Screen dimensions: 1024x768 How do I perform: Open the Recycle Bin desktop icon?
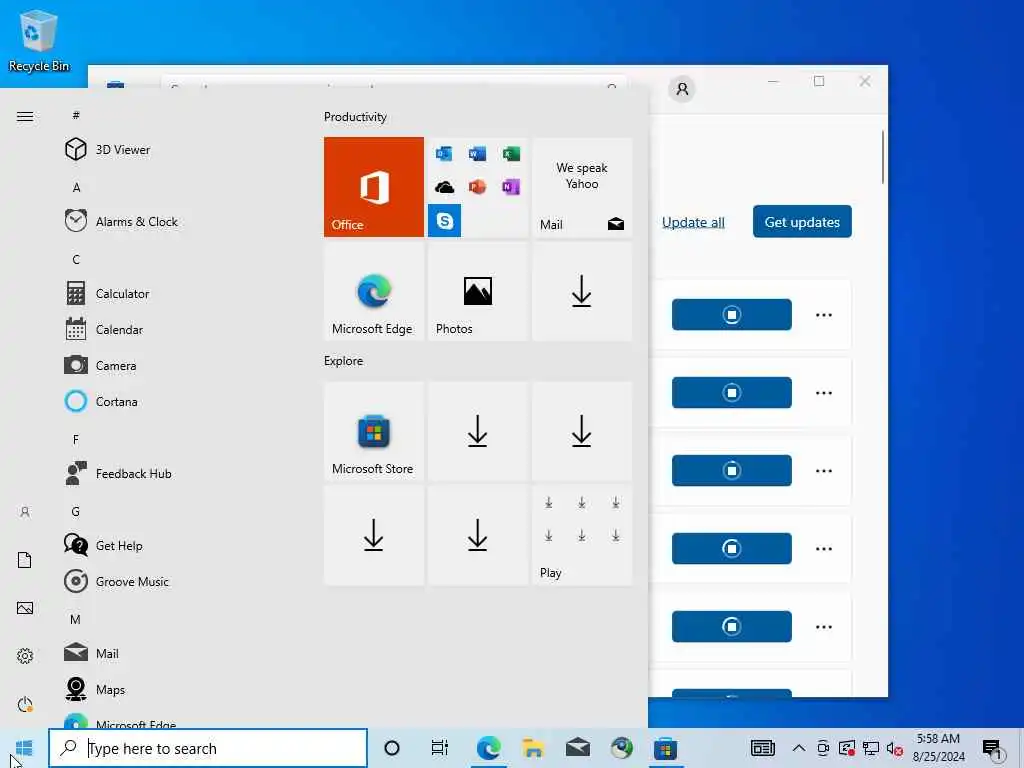tap(39, 40)
